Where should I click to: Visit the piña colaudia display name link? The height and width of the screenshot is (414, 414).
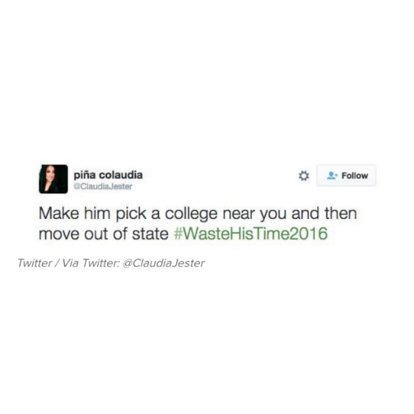coord(108,175)
